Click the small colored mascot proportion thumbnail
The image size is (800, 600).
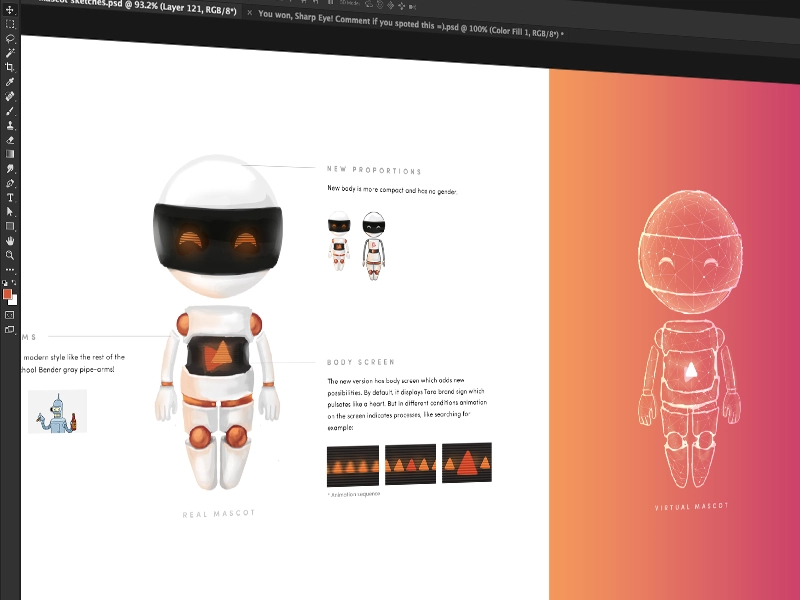(x=339, y=240)
